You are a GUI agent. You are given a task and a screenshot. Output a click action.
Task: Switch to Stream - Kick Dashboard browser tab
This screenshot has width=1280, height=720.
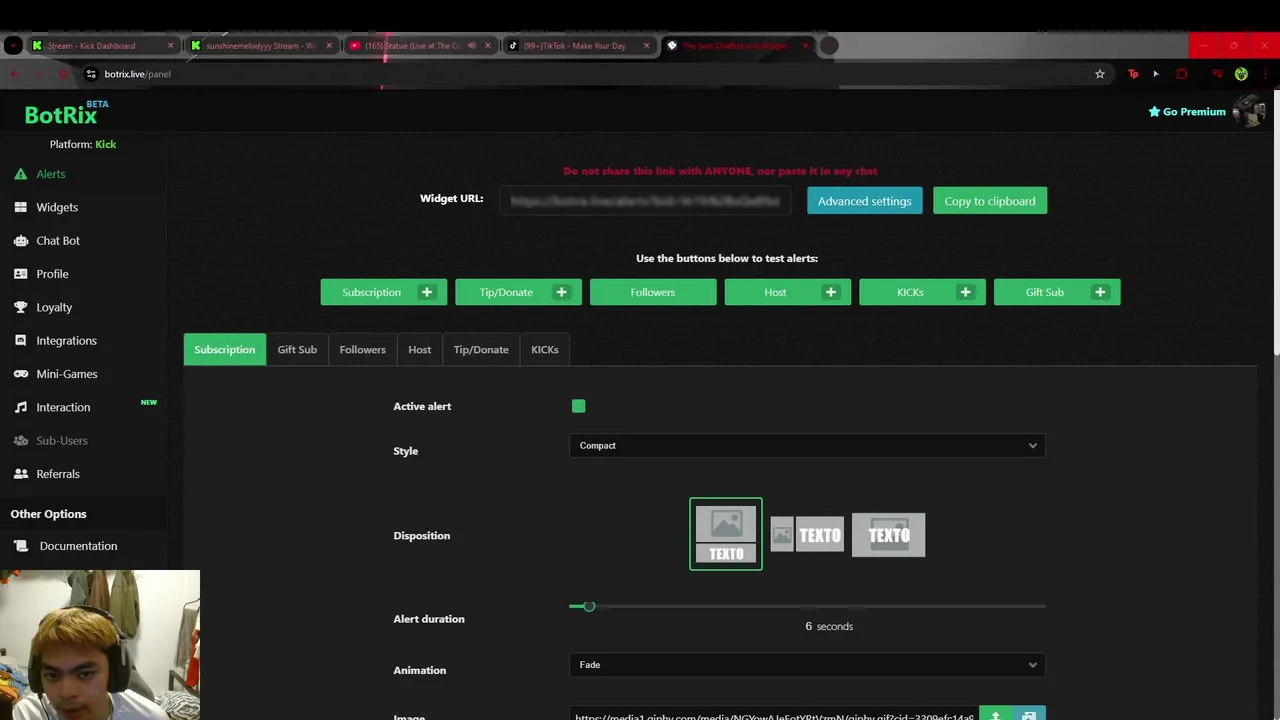point(103,46)
